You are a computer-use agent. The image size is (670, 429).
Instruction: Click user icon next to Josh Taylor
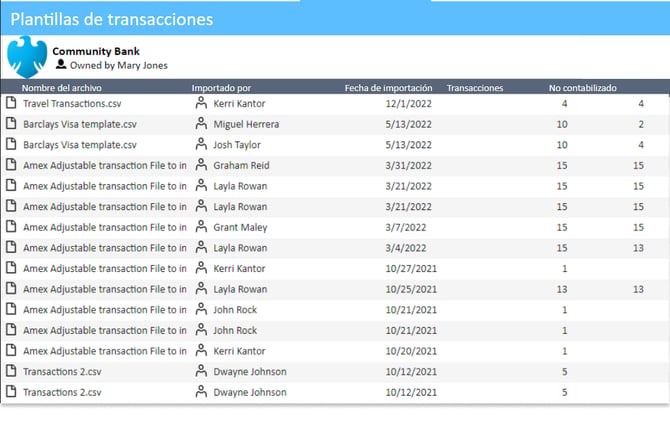pyautogui.click(x=201, y=144)
